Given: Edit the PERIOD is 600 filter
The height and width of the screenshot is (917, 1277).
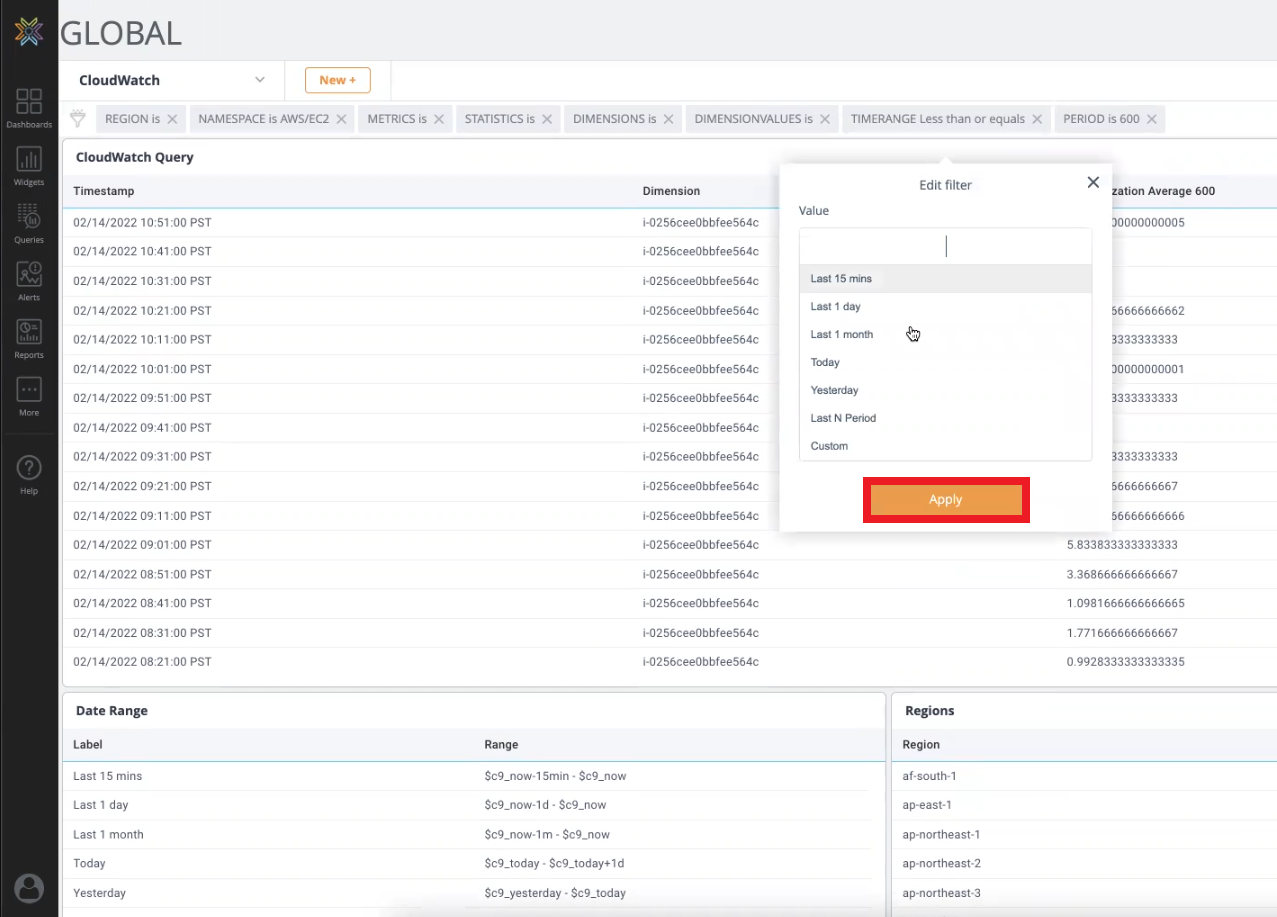Looking at the screenshot, I should (1101, 119).
